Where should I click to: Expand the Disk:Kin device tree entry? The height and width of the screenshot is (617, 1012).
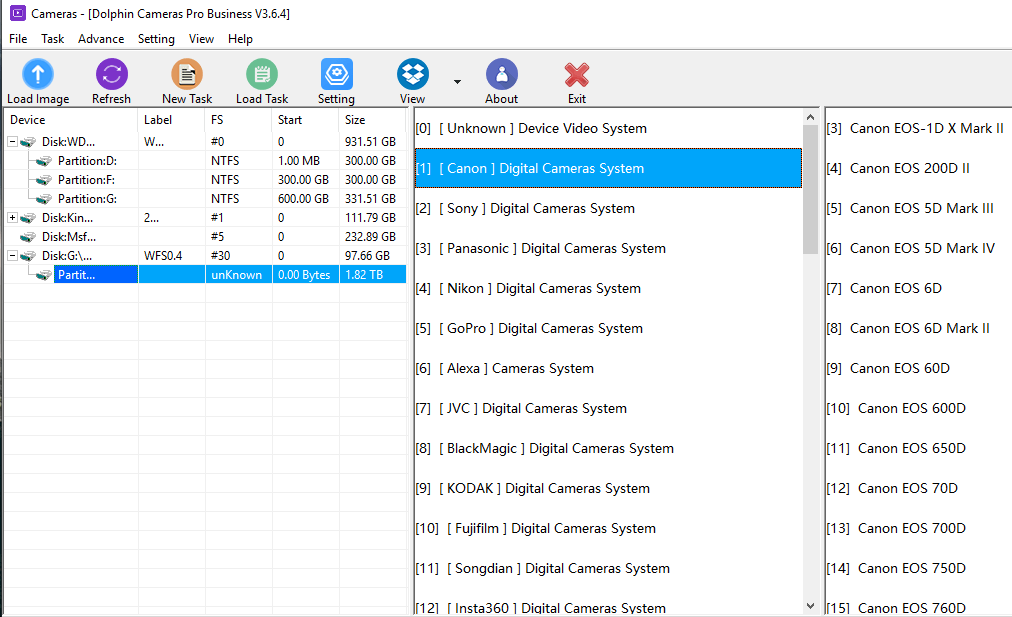[x=10, y=217]
